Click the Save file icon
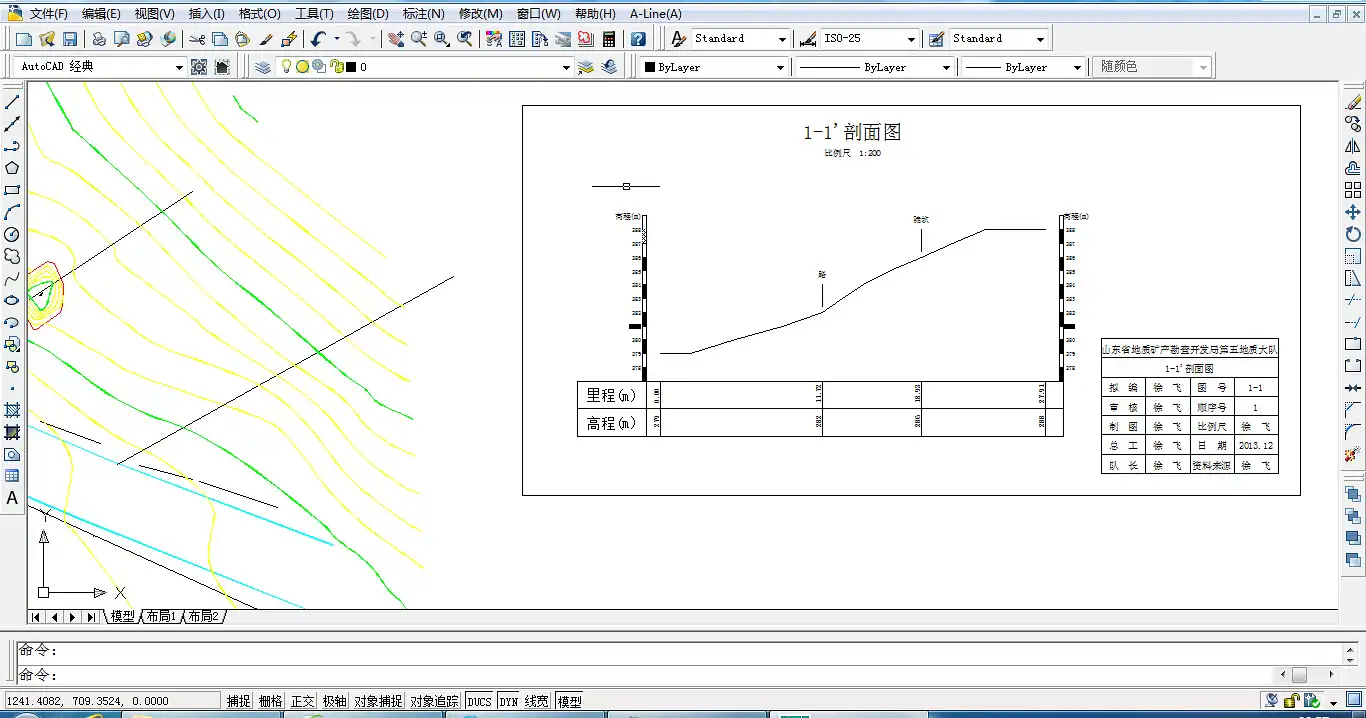1366x718 pixels. 70,39
